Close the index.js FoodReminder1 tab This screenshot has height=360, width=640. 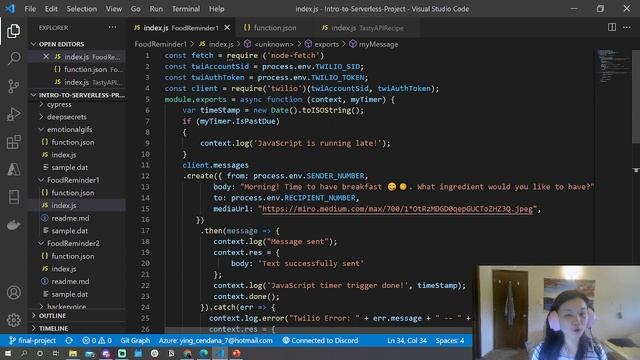[x=227, y=27]
